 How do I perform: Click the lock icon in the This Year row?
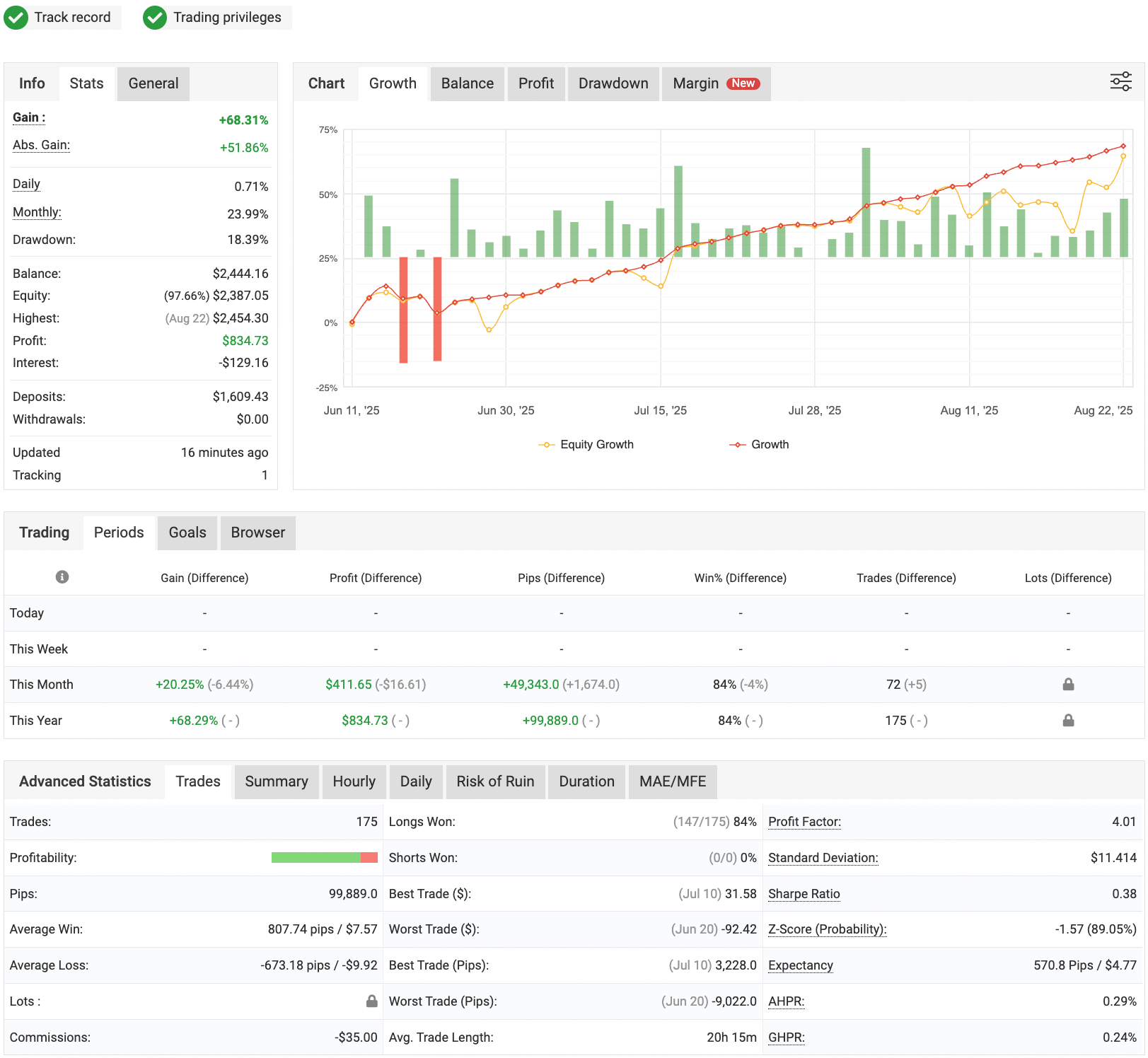pos(1068,720)
